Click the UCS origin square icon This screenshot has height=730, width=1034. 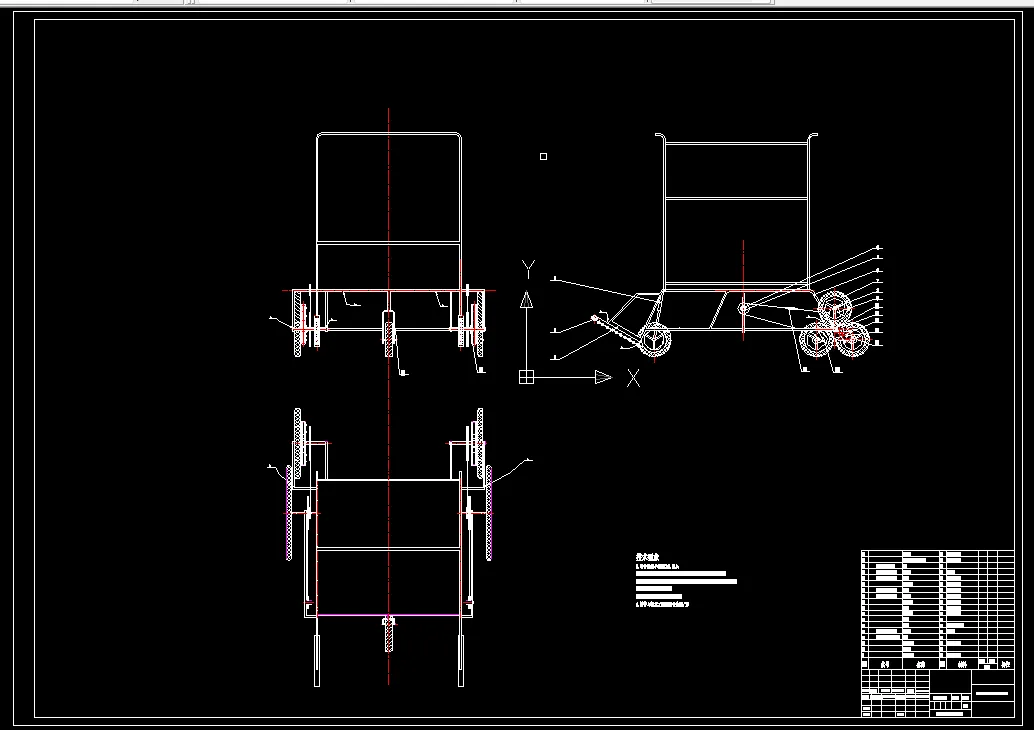click(526, 377)
